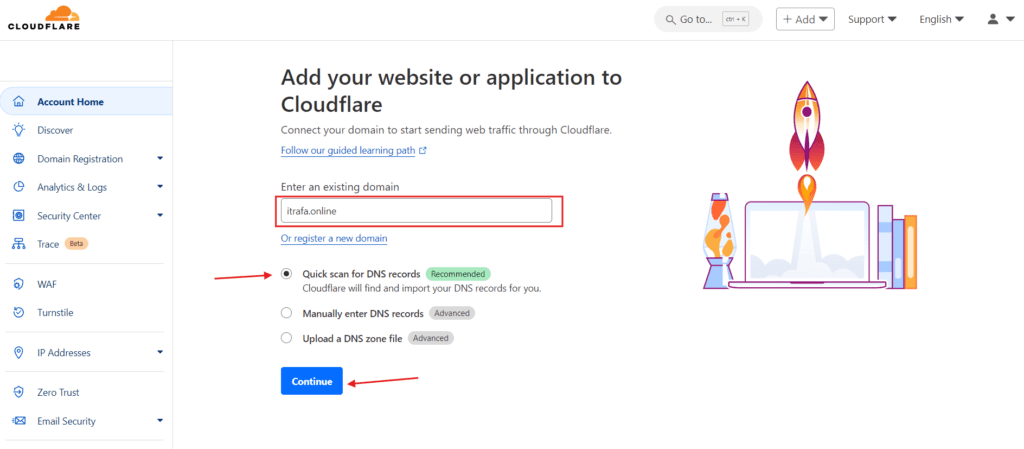Select Manually enter DNS records option
The height and width of the screenshot is (449, 1024).
286,313
